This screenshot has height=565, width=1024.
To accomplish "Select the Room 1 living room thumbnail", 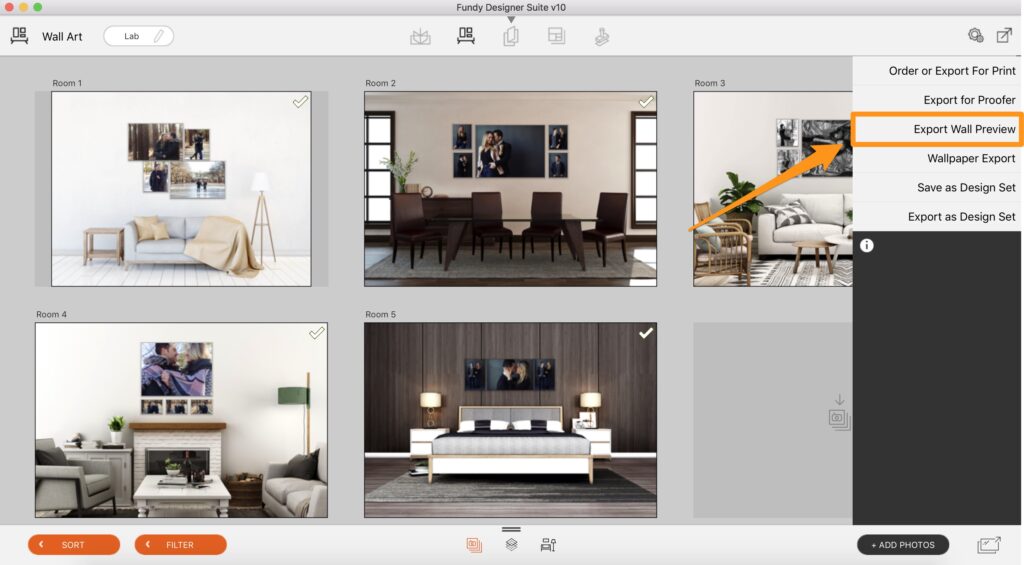I will pos(182,189).
